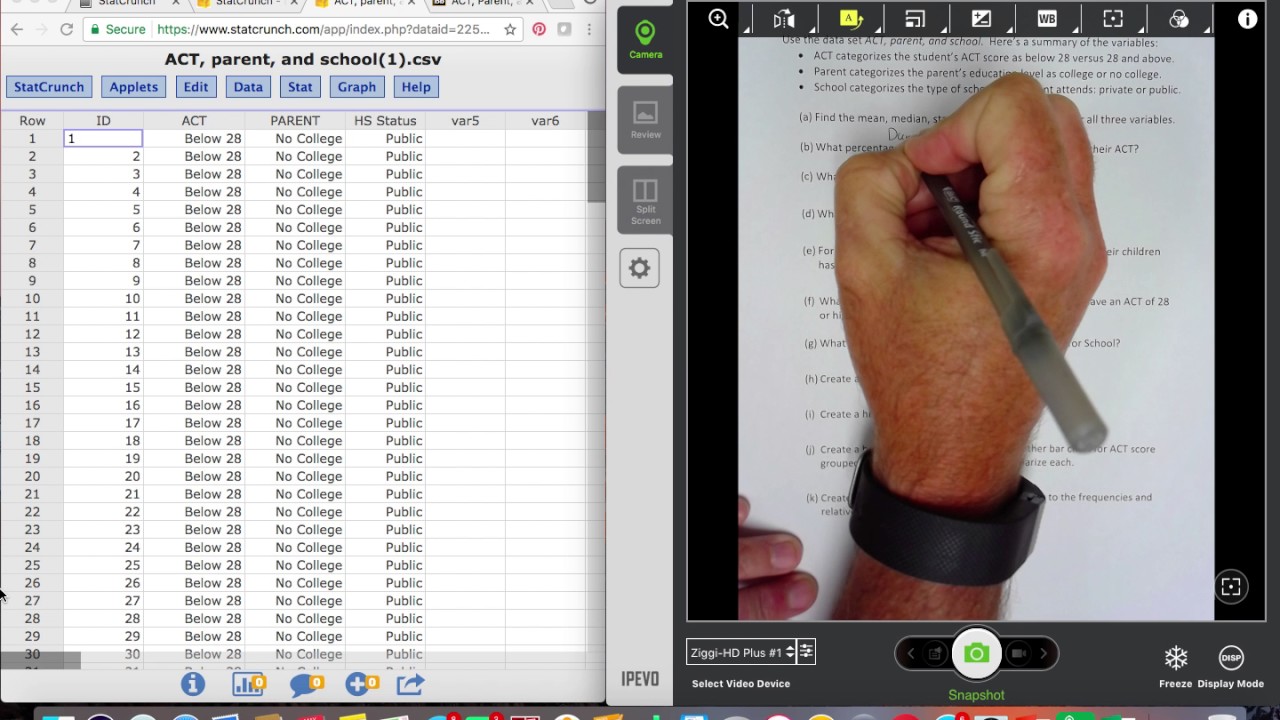Bookmark page with the star icon
The height and width of the screenshot is (720, 1280).
pyautogui.click(x=510, y=30)
